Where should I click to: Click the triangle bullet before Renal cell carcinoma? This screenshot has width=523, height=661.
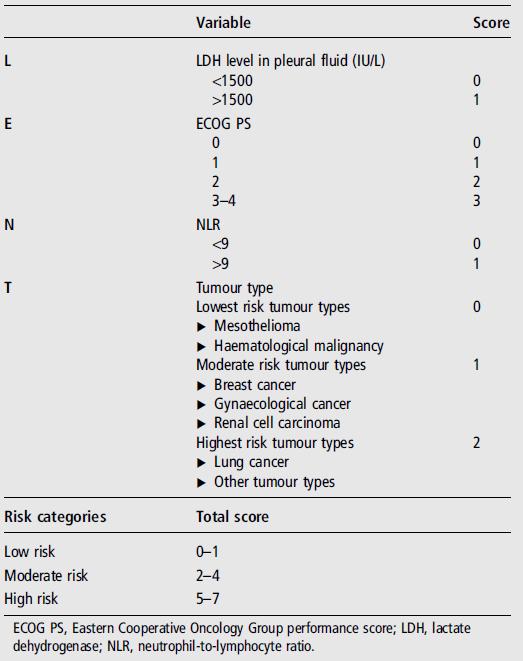point(201,424)
